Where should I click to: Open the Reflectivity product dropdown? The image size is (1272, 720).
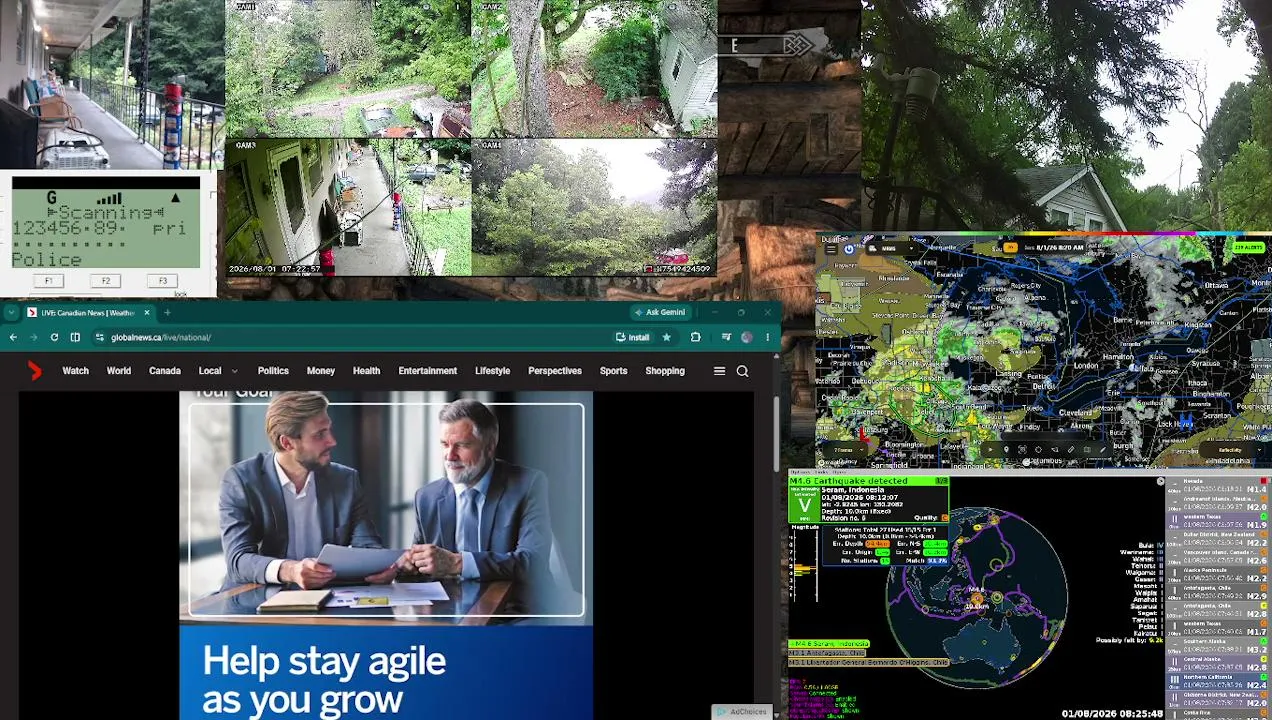[1233, 450]
